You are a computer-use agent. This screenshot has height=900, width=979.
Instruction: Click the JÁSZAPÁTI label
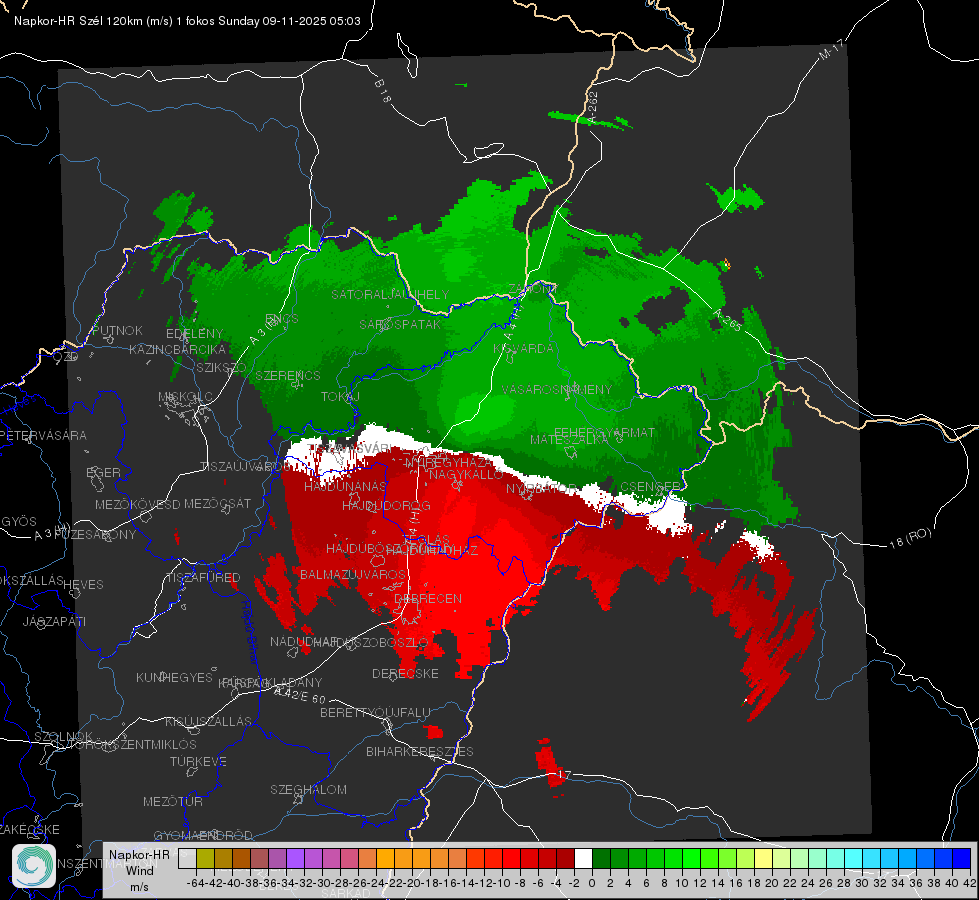click(54, 621)
